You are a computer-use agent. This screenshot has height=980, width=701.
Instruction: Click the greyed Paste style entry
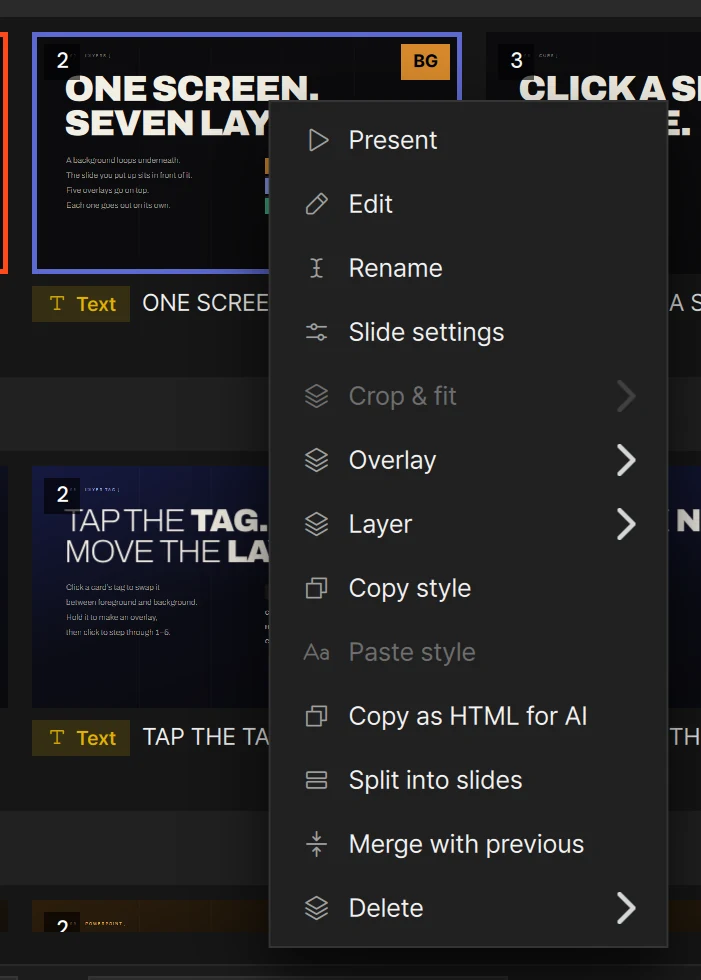468,652
